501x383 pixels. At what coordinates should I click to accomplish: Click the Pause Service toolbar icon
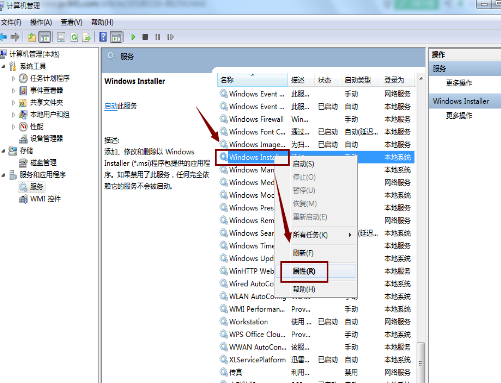point(158,37)
